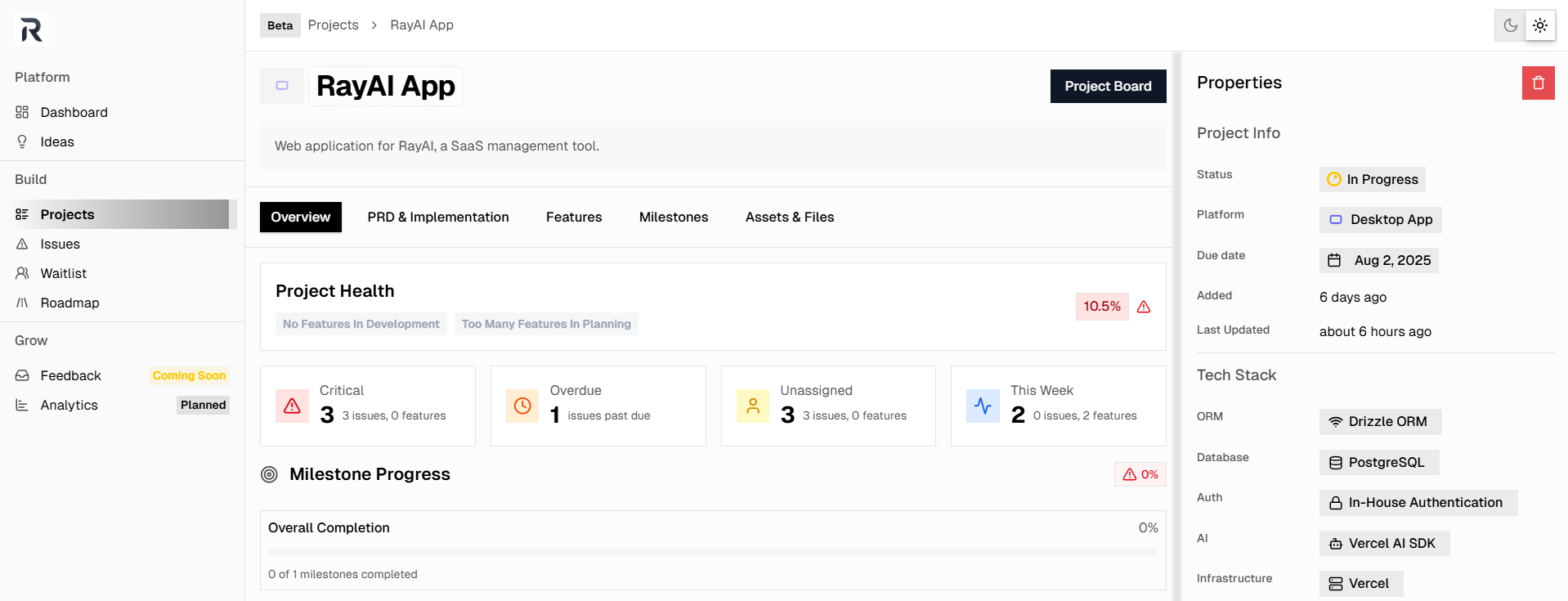This screenshot has width=1568, height=601.
Task: Click the Projects list icon
Action: click(x=22, y=214)
